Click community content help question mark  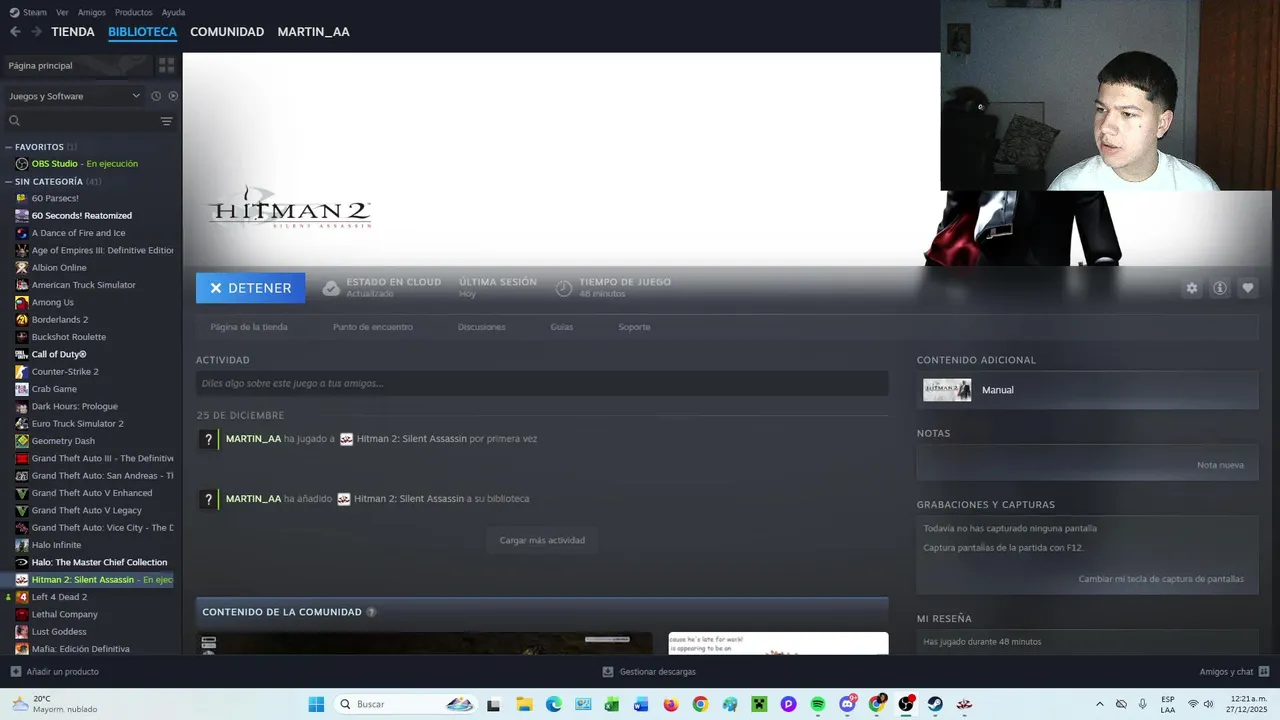coord(371,612)
